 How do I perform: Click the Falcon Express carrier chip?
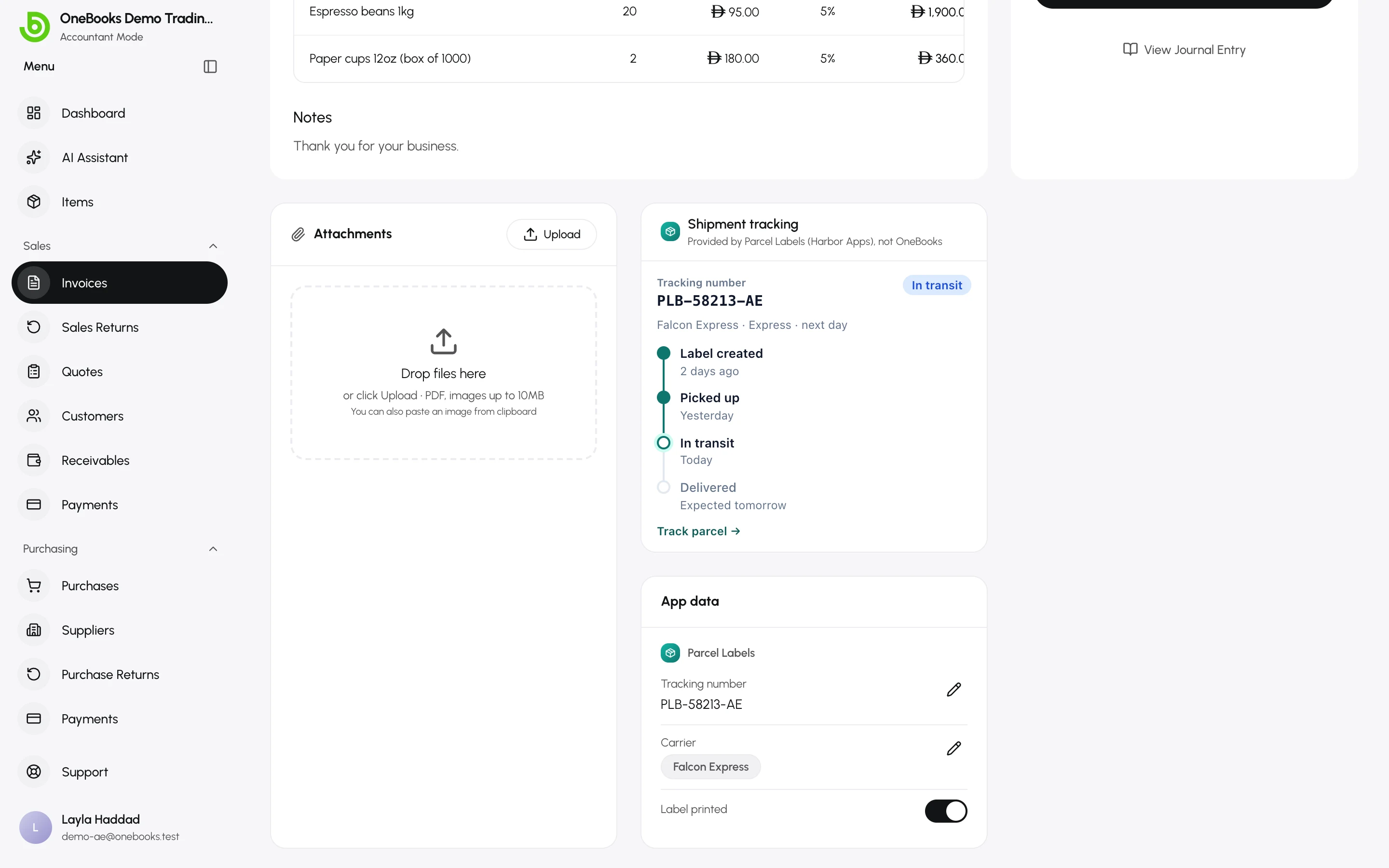coord(710,766)
